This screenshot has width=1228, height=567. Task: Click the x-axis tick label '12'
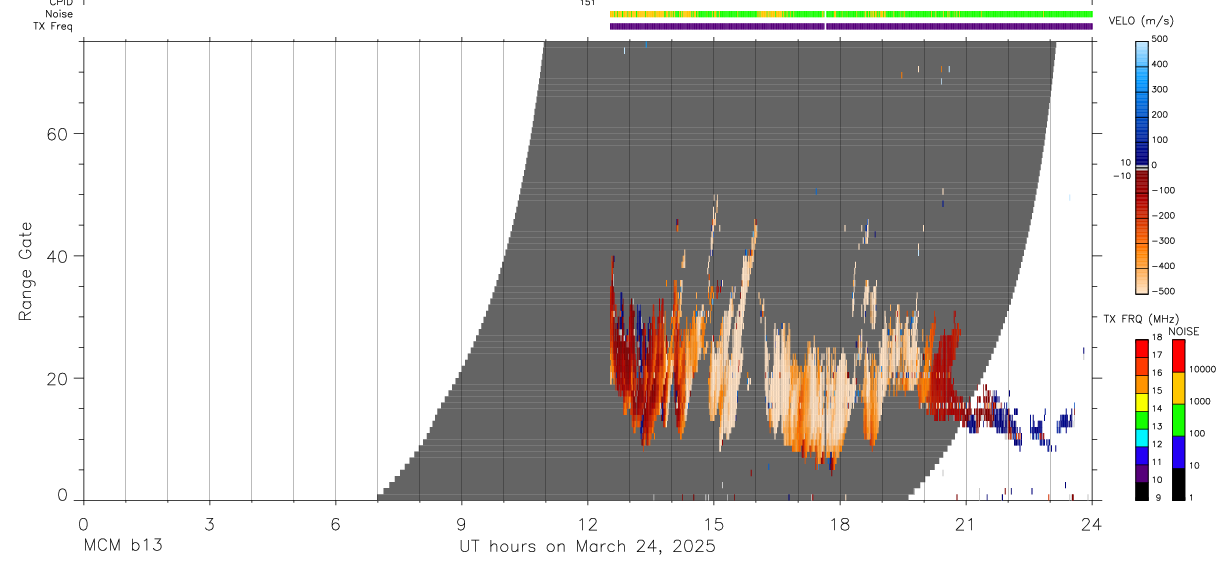587,523
